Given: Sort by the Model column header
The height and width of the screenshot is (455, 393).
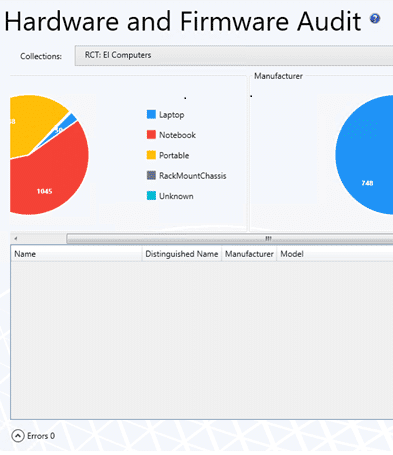Looking at the screenshot, I should coord(335,254).
